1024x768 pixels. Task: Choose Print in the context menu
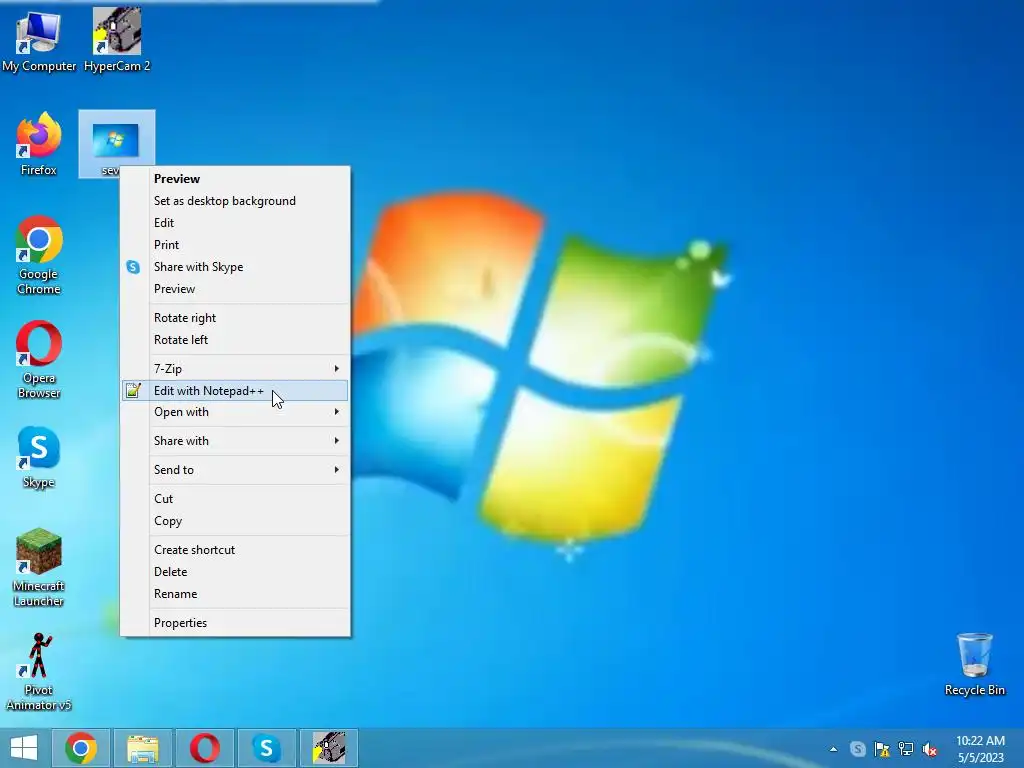coord(235,245)
